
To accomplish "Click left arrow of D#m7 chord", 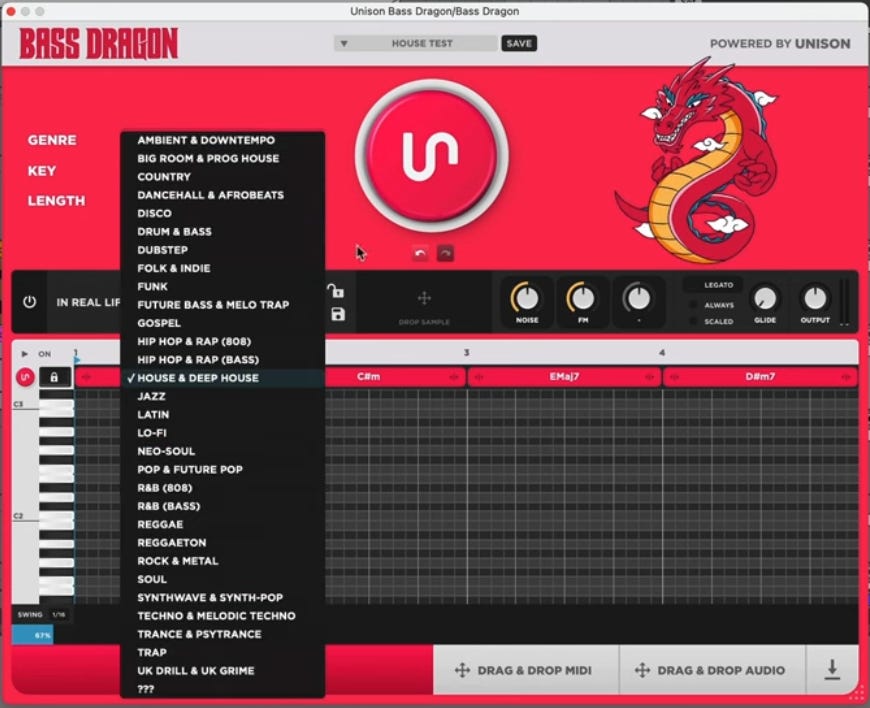I will tap(674, 377).
